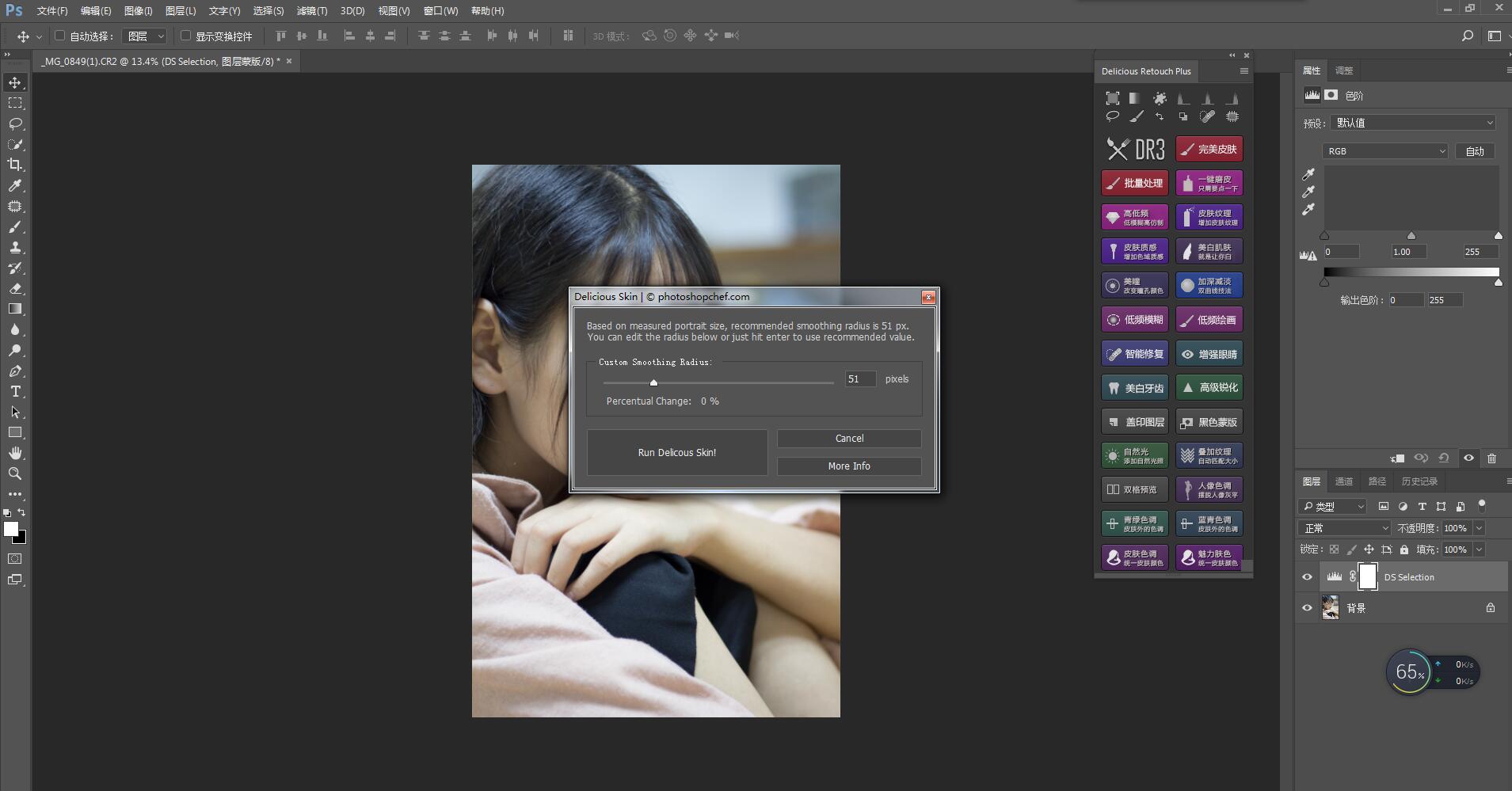Click the 美白牙齿 retouch button
Viewport: 1512px width, 791px height.
click(1134, 388)
